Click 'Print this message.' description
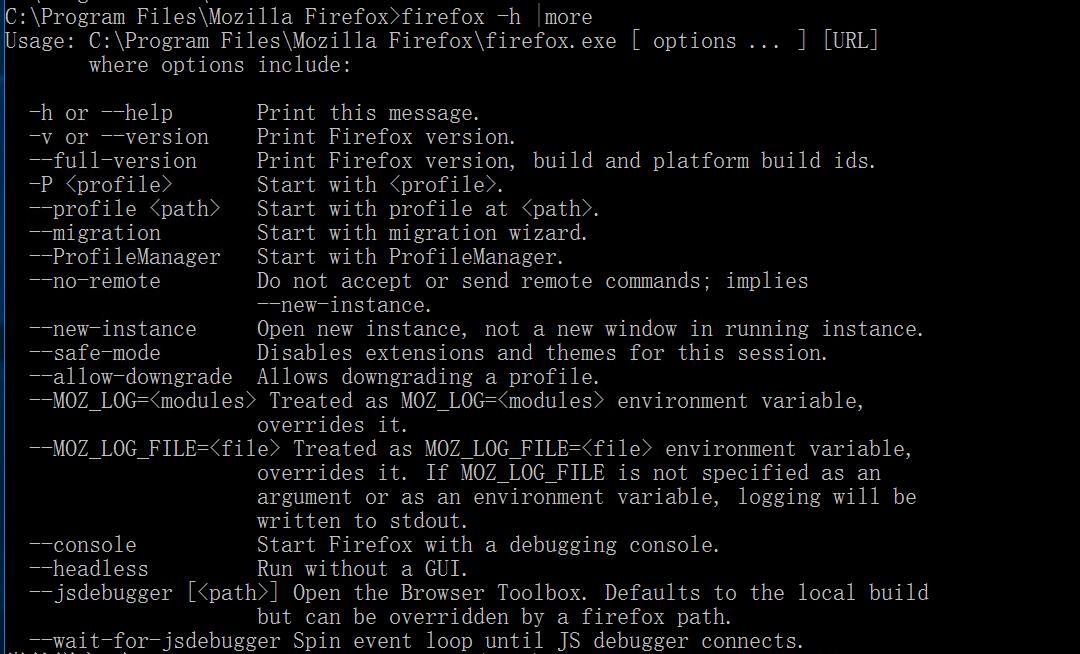 [x=368, y=113]
